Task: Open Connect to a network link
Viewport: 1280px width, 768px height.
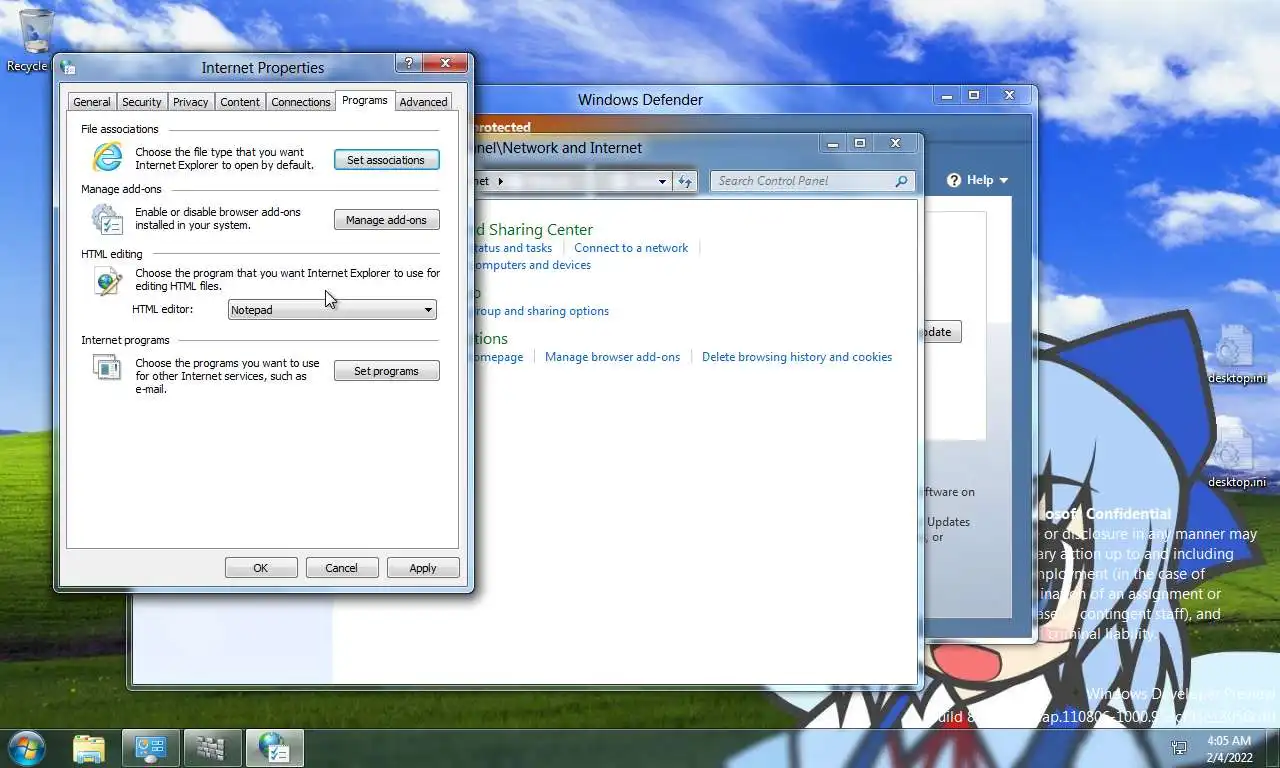Action: (x=631, y=248)
